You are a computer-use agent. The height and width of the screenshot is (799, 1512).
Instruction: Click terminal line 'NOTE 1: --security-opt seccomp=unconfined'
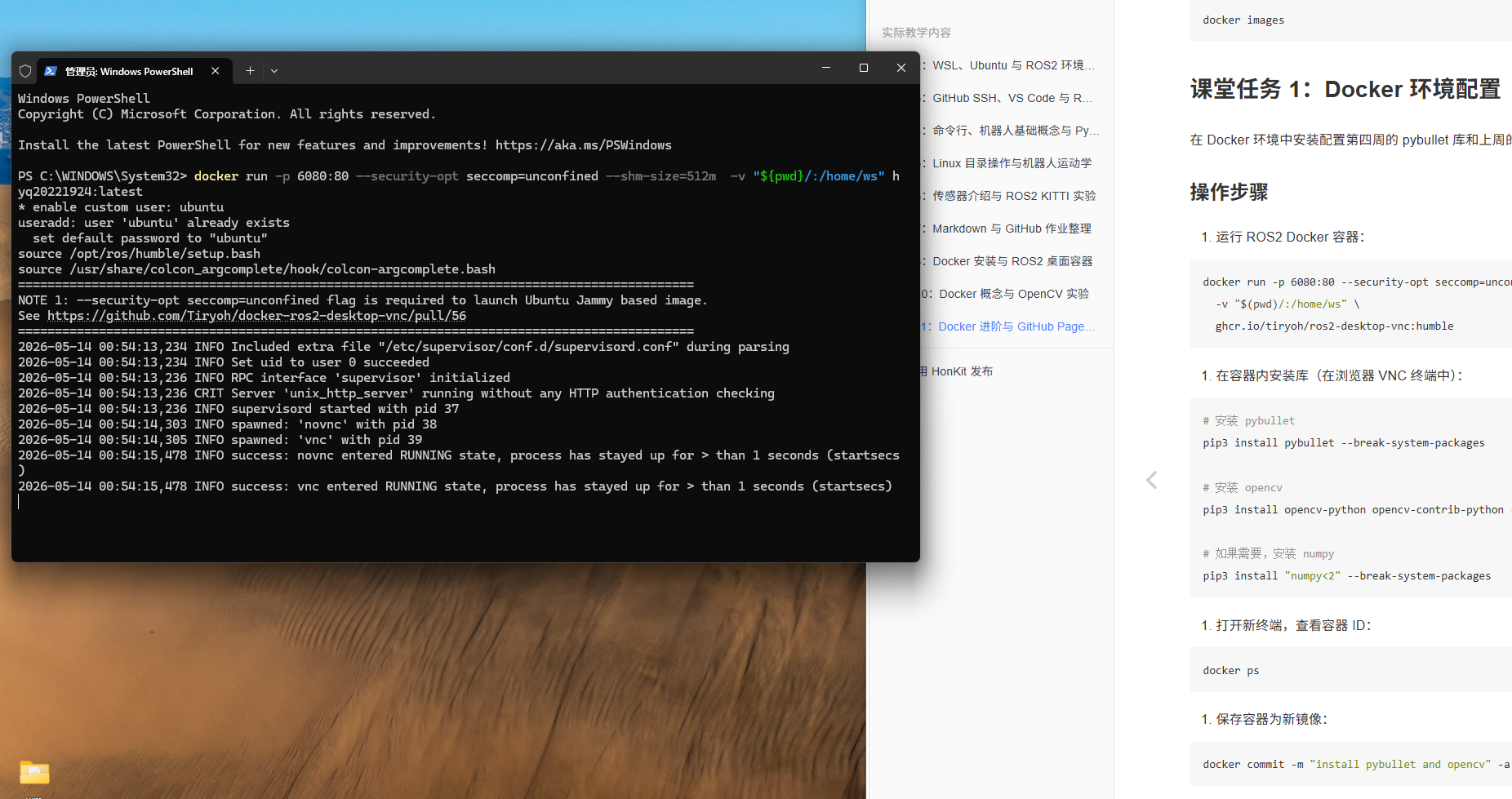pyautogui.click(x=362, y=300)
